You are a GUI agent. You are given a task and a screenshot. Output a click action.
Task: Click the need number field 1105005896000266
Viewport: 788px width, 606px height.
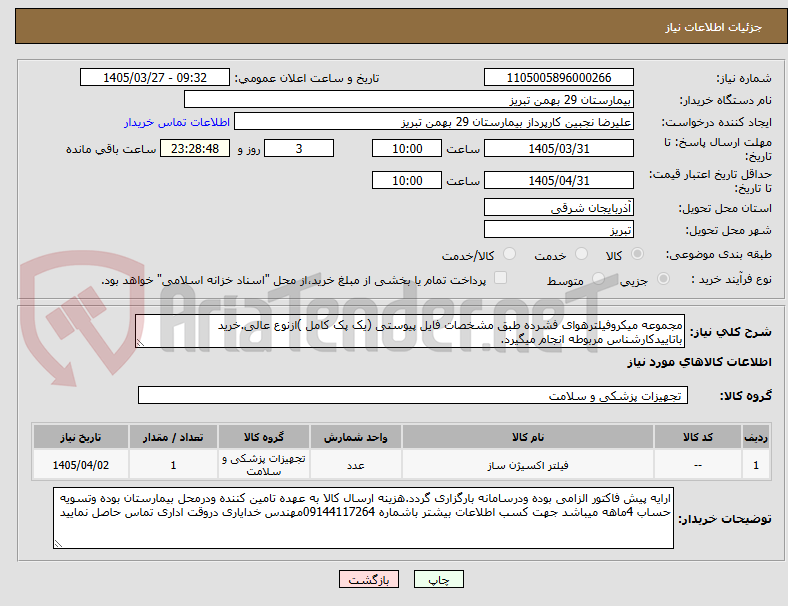[559, 77]
